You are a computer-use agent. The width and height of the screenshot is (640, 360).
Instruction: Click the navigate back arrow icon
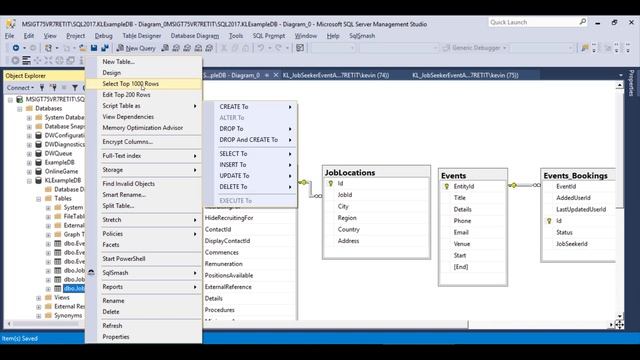16,48
